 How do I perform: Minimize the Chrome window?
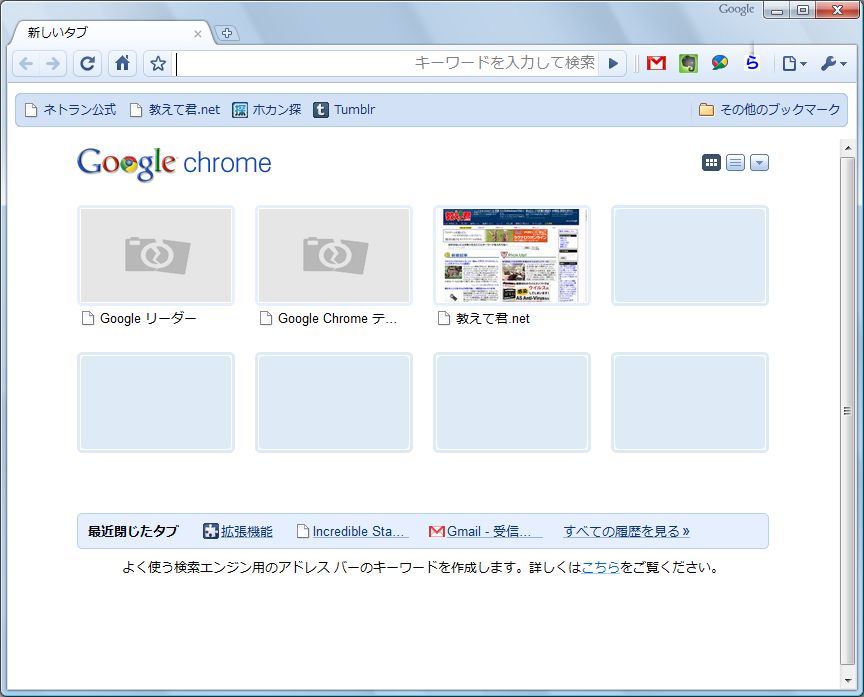(777, 10)
